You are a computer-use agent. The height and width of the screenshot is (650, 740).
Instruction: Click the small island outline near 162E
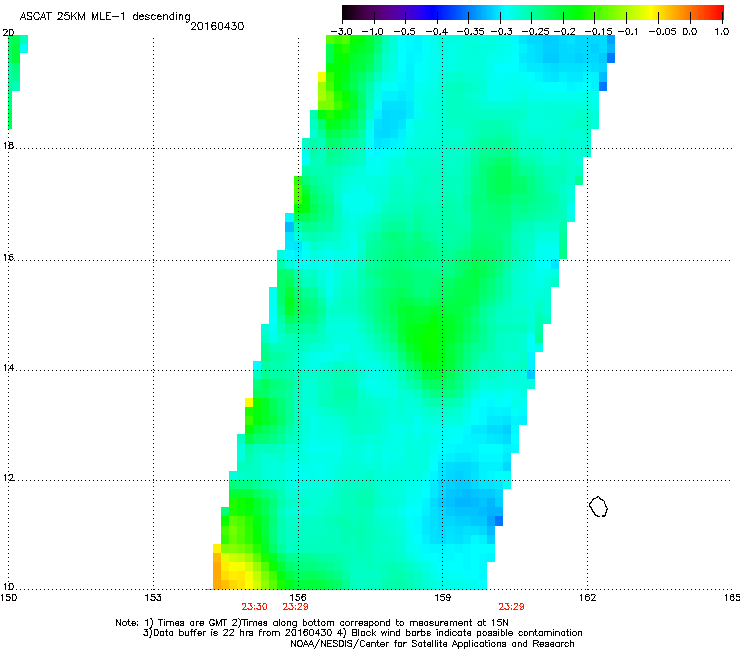click(598, 506)
